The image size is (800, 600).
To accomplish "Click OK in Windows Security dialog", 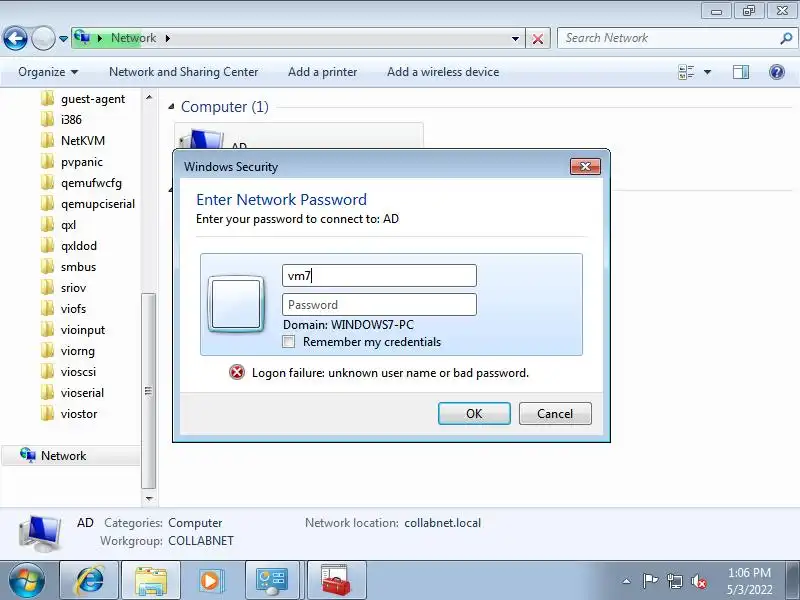I will pyautogui.click(x=474, y=413).
